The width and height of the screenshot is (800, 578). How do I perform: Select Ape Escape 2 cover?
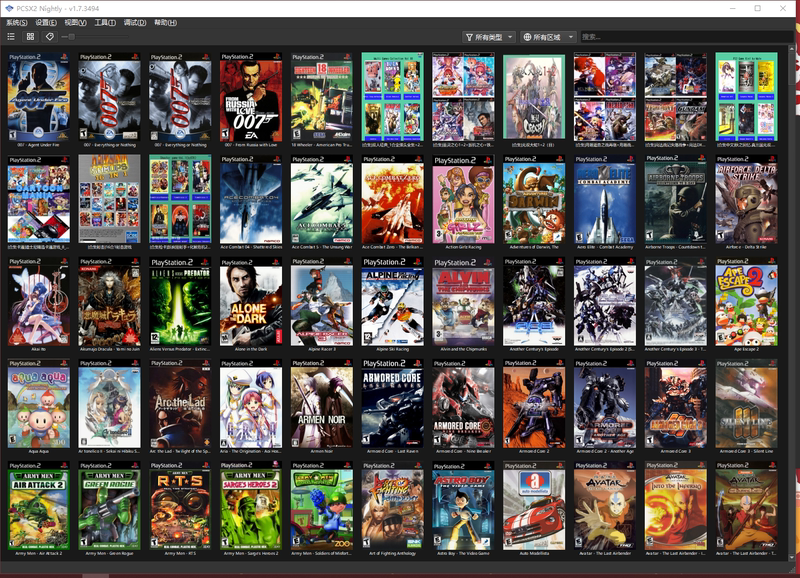[746, 301]
